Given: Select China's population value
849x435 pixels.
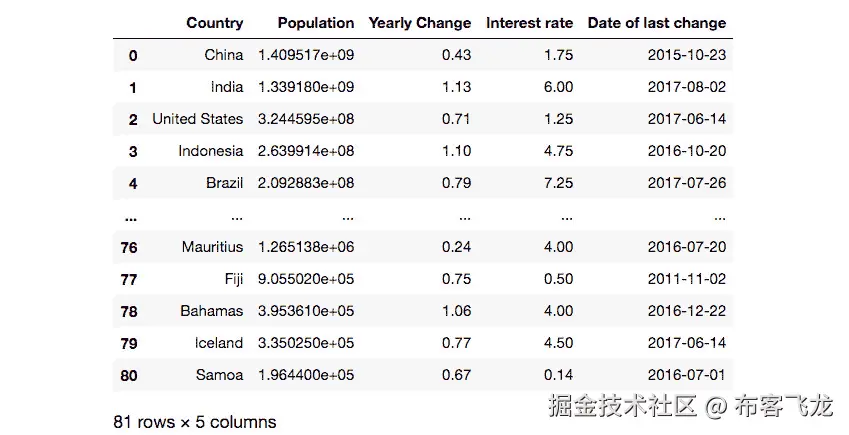Looking at the screenshot, I should 306,54.
